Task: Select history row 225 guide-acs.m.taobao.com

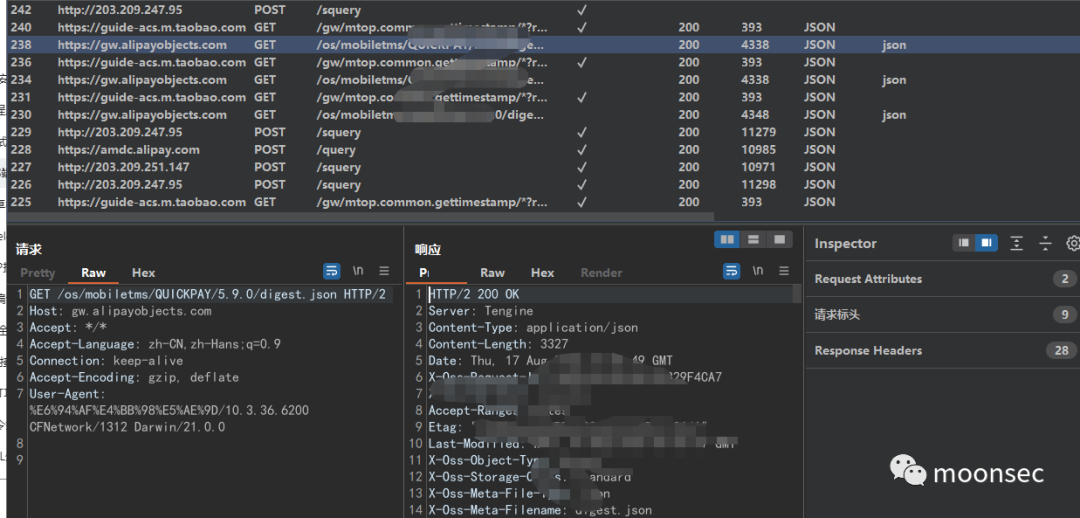Action: (543, 202)
